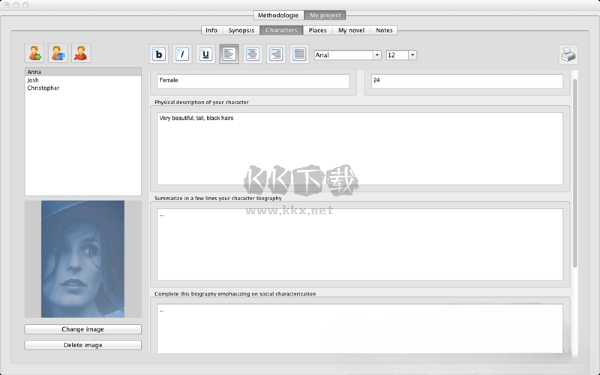Print the character sheet
This screenshot has height=375, width=600.
[568, 55]
